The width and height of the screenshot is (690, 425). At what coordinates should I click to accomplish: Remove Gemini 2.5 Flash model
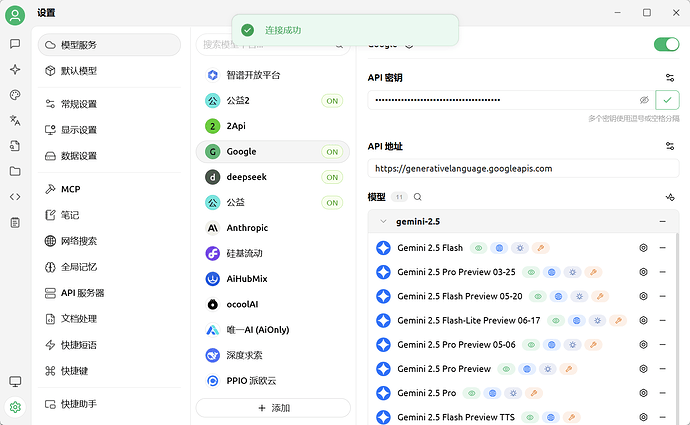[x=662, y=248]
